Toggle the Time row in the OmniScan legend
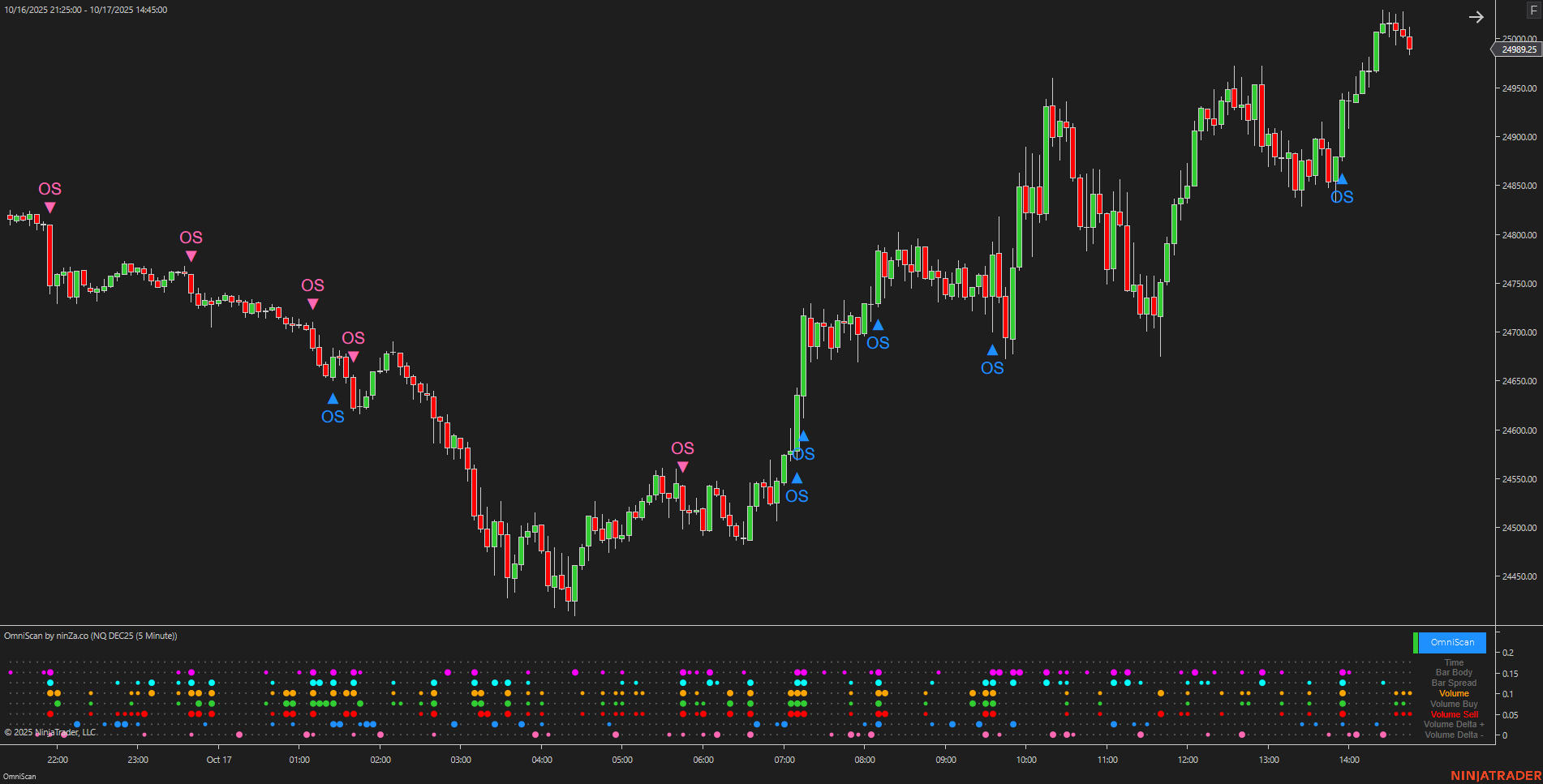1543x784 pixels. tap(1453, 662)
